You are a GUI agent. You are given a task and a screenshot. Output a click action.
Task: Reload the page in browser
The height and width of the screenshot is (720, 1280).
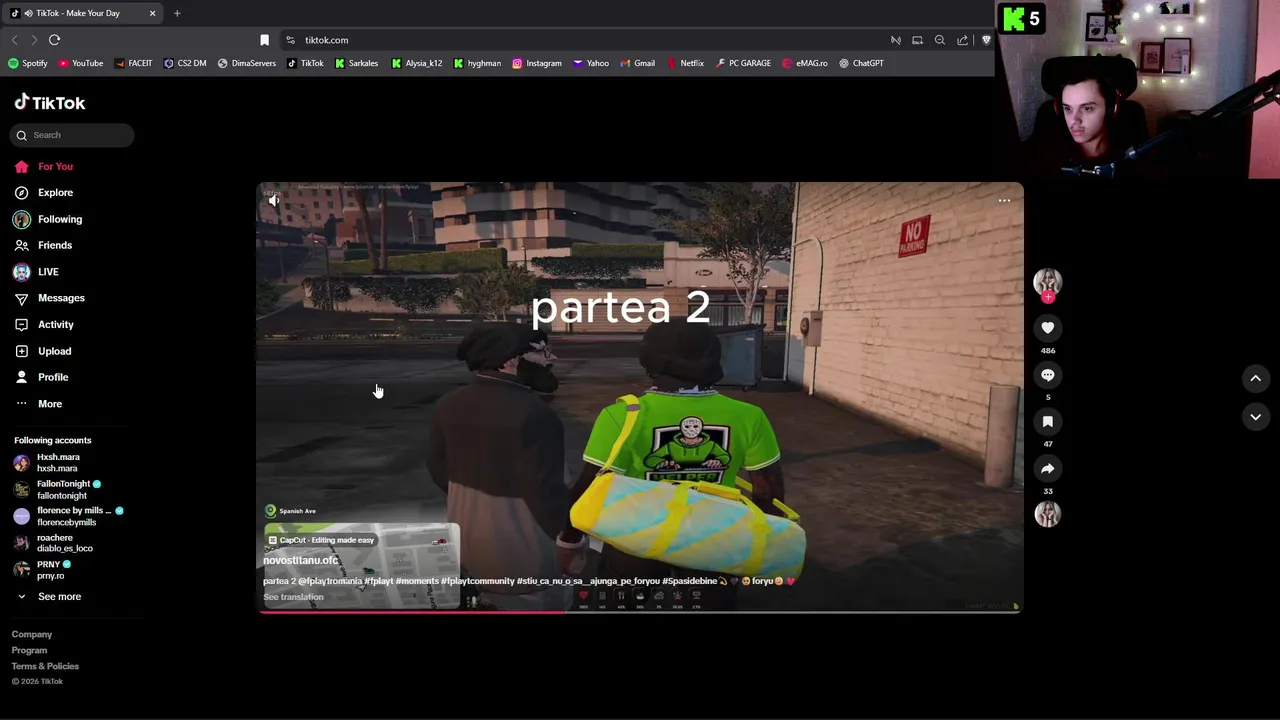pos(54,40)
